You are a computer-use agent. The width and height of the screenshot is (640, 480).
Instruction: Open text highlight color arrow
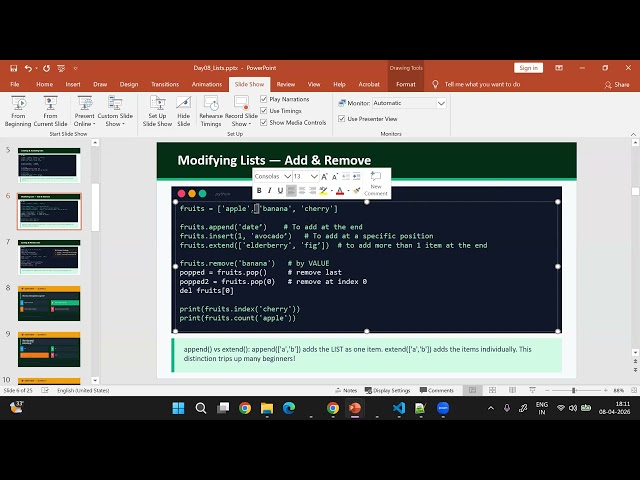click(331, 191)
